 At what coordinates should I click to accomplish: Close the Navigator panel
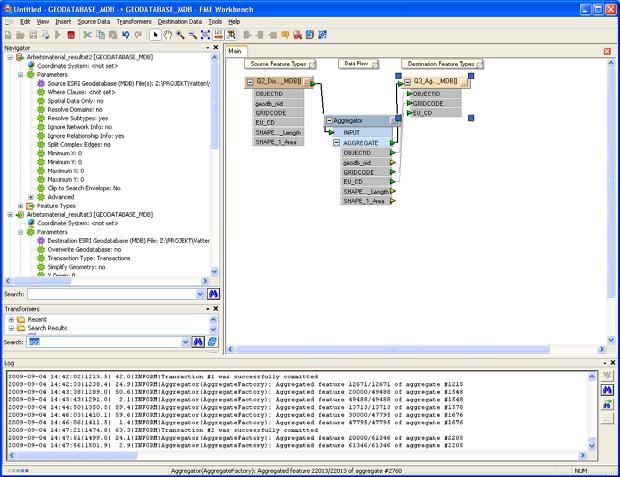[216, 47]
